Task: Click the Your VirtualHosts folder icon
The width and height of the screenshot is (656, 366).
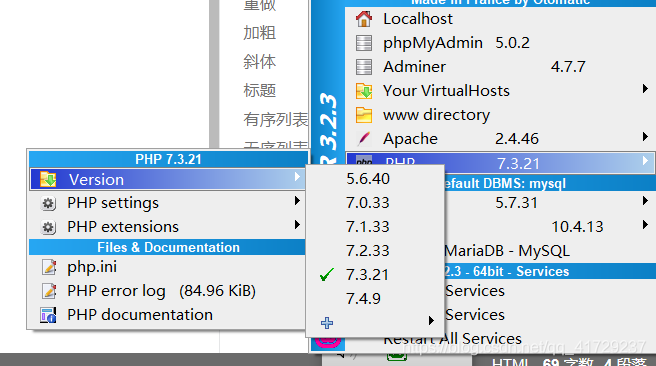Action: (x=364, y=91)
